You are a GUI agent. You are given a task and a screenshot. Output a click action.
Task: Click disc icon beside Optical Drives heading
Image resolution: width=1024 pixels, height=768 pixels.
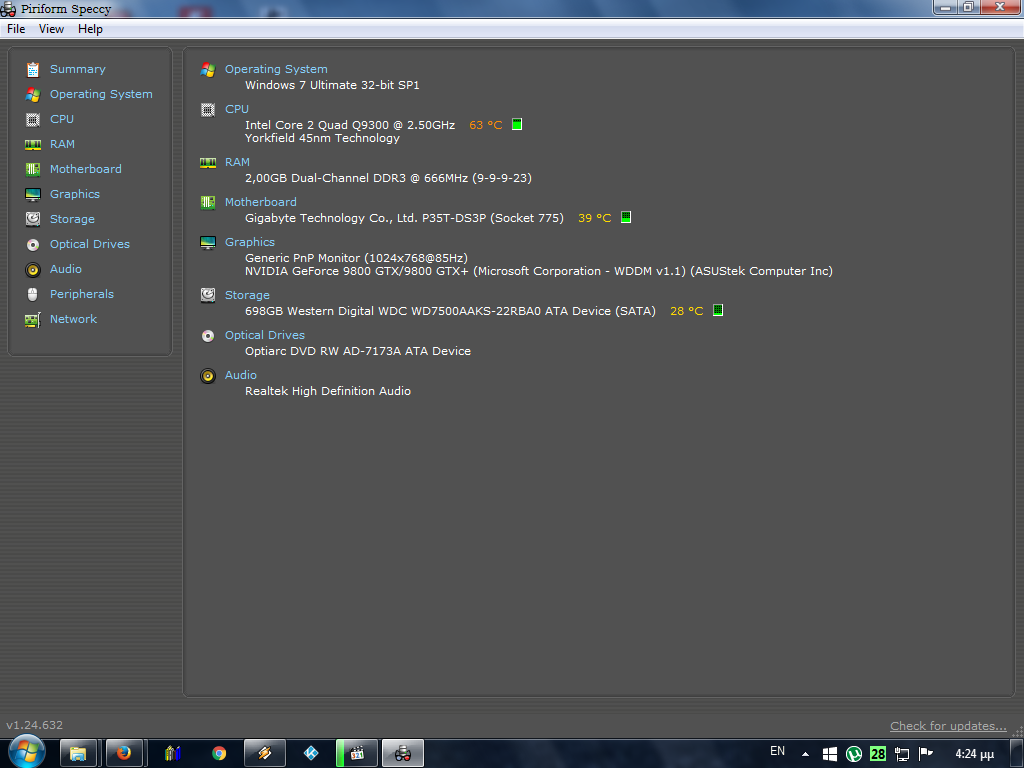[x=208, y=336]
